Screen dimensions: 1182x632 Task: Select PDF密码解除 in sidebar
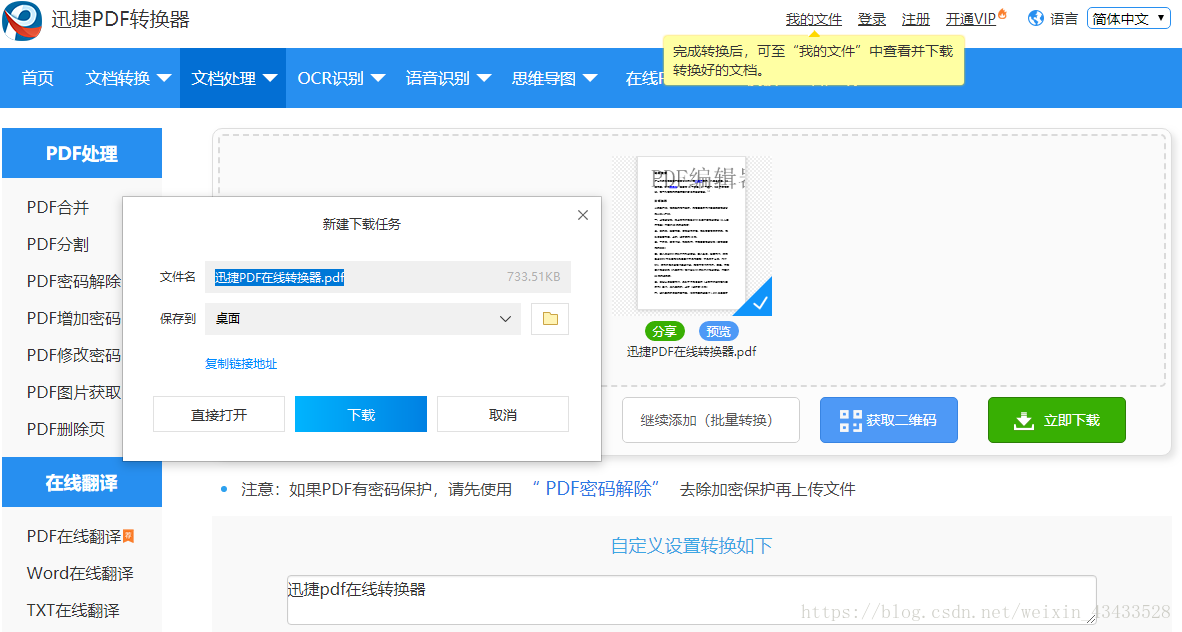[x=74, y=281]
